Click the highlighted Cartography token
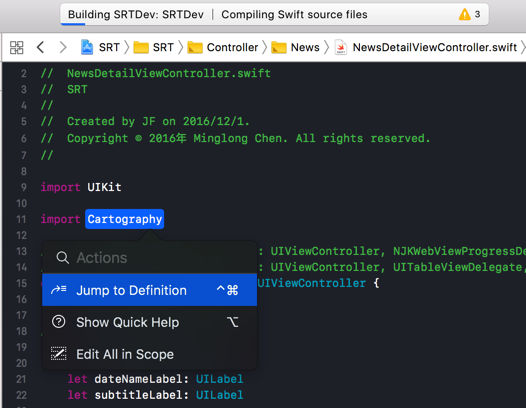This screenshot has width=526, height=408. point(124,219)
